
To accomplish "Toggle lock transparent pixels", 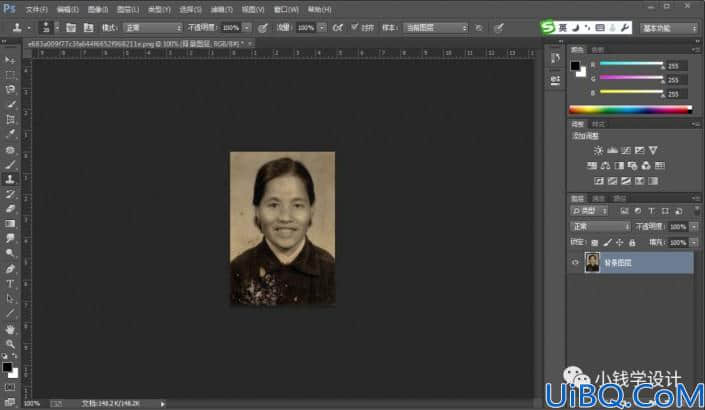I will click(x=595, y=243).
